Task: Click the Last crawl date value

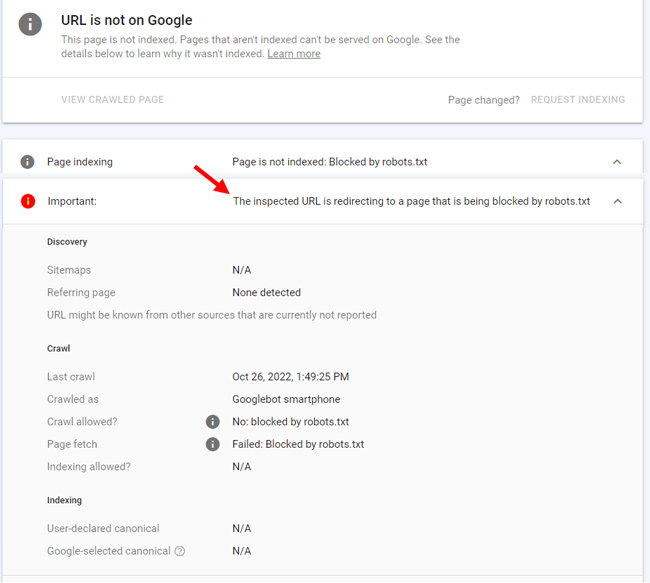Action: (x=291, y=377)
